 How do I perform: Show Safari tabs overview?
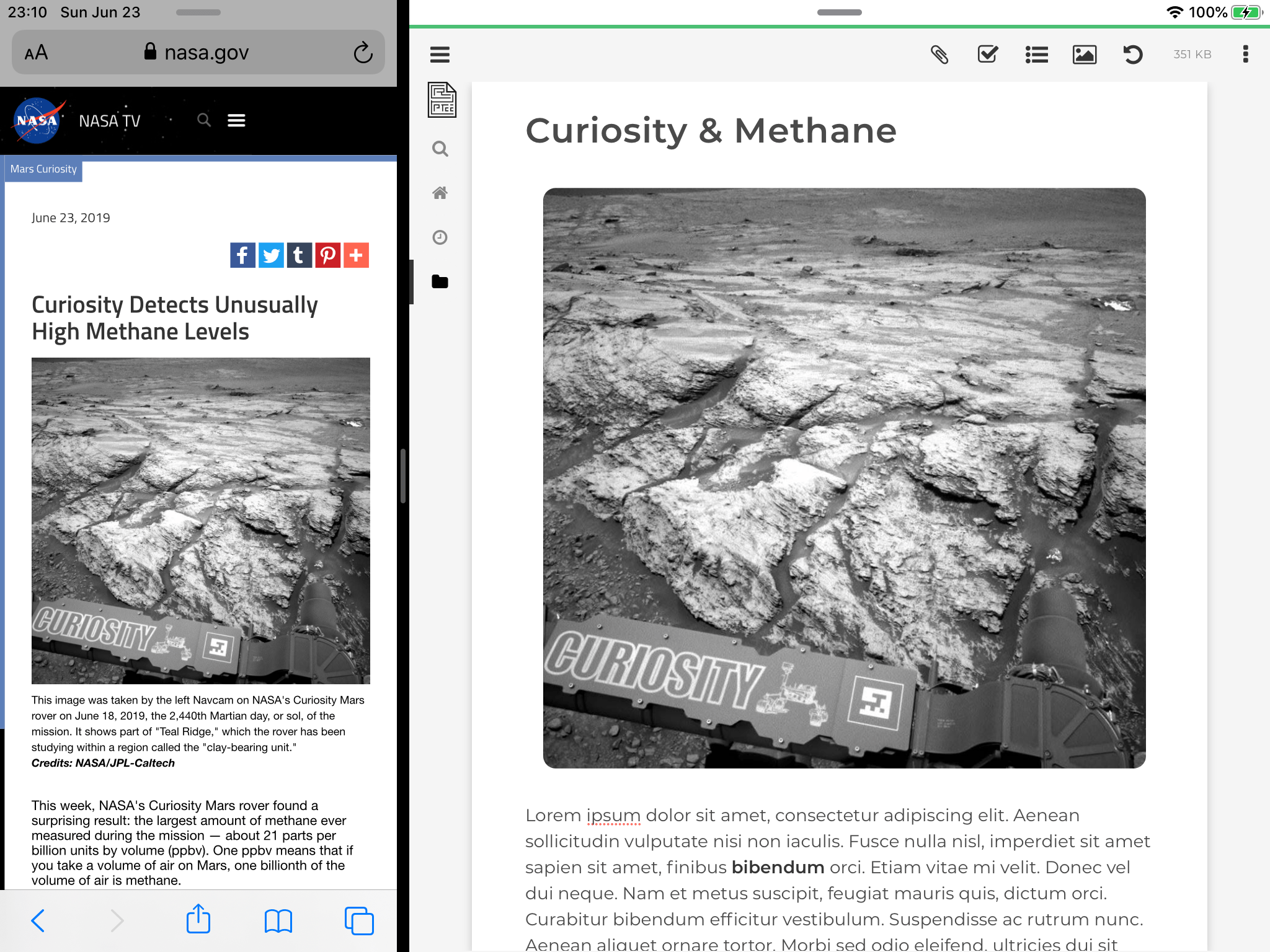pyautogui.click(x=359, y=920)
